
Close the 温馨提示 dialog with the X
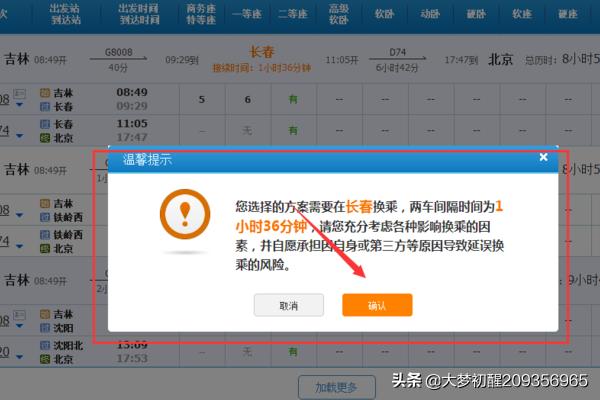click(x=543, y=157)
